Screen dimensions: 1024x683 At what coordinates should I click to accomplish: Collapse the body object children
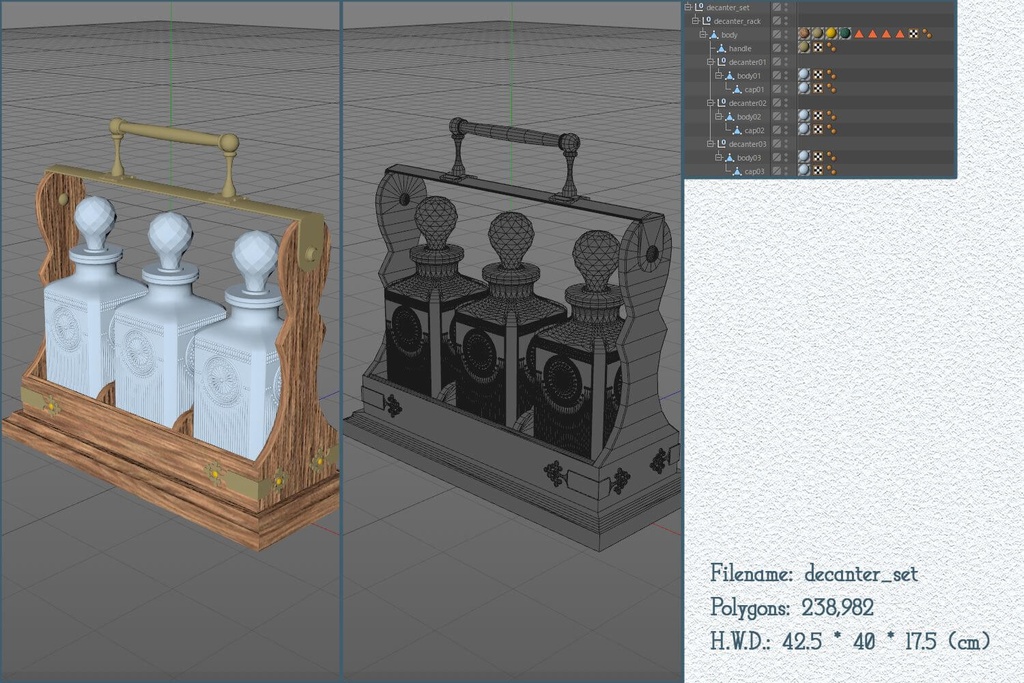(x=703, y=35)
